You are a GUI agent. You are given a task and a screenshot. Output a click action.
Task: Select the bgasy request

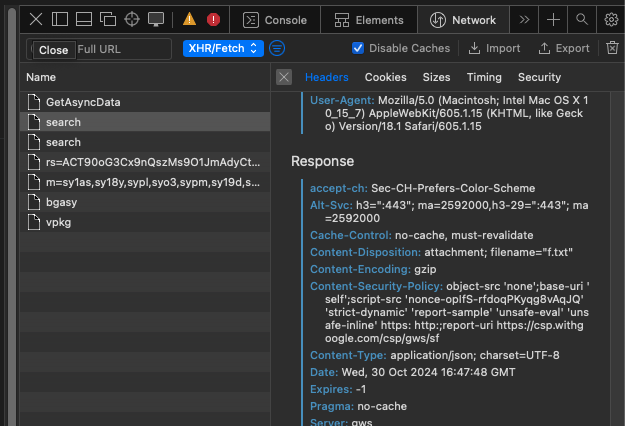point(145,202)
